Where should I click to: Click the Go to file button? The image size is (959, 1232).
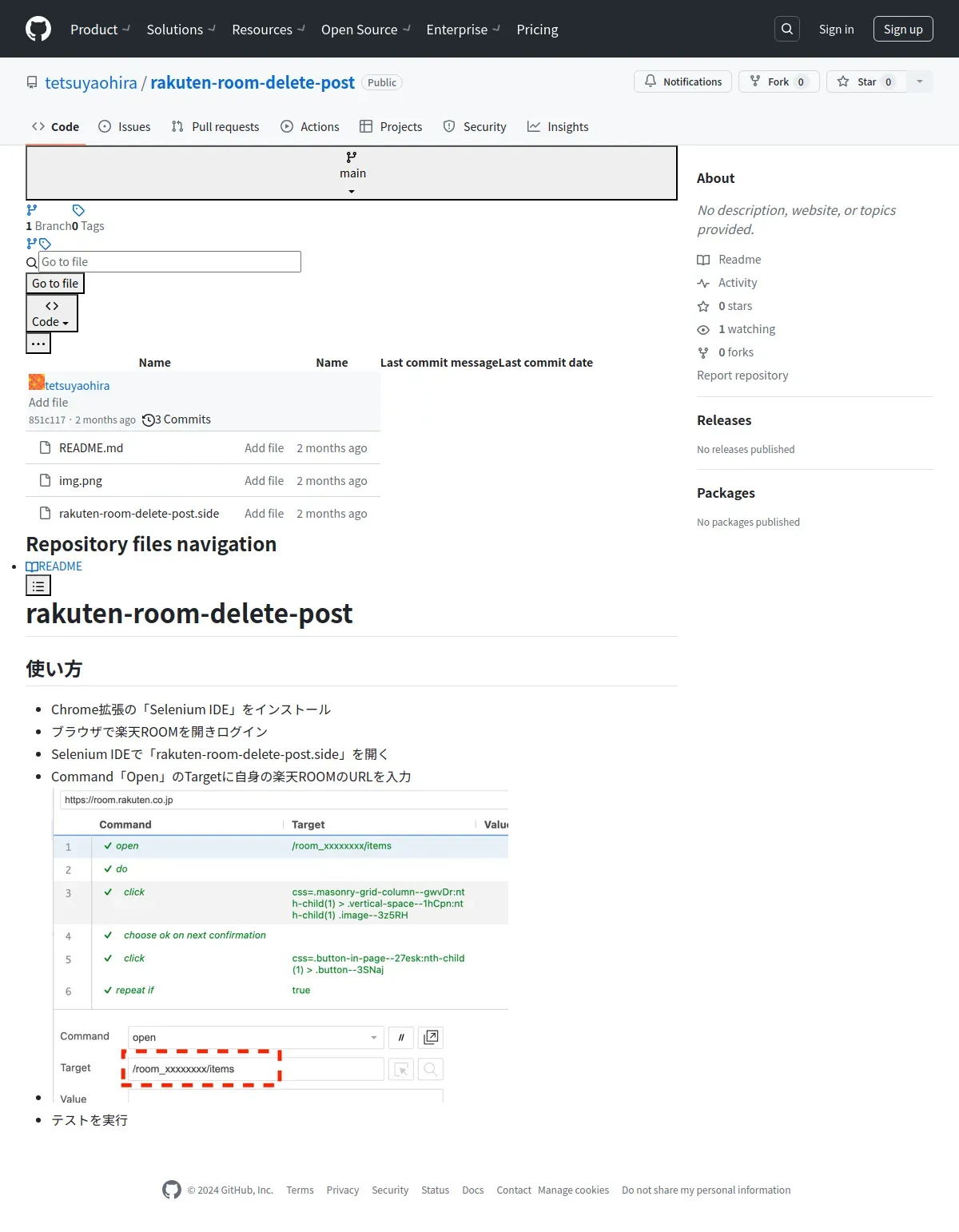coord(55,283)
